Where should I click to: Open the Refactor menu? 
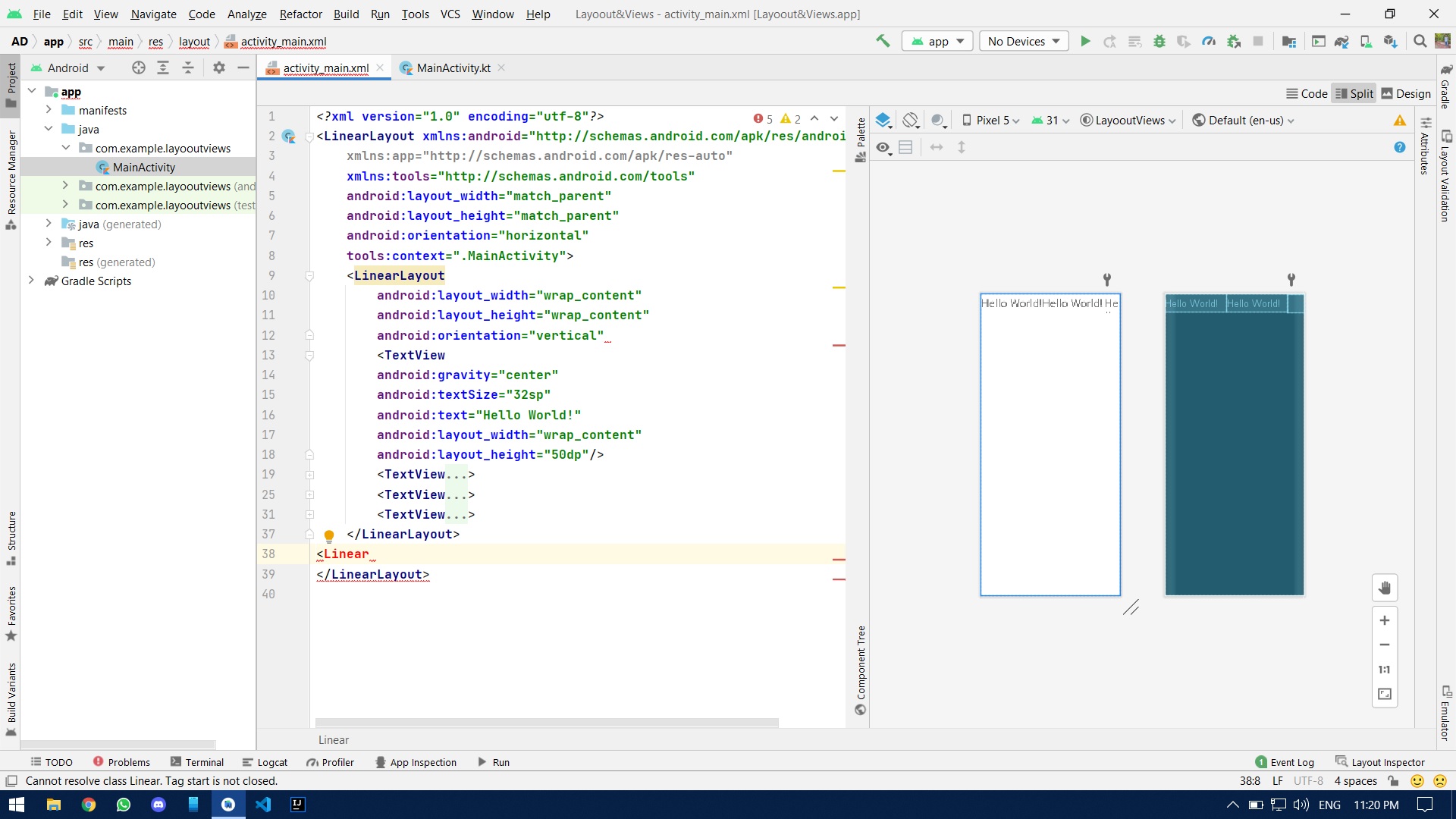[x=300, y=14]
